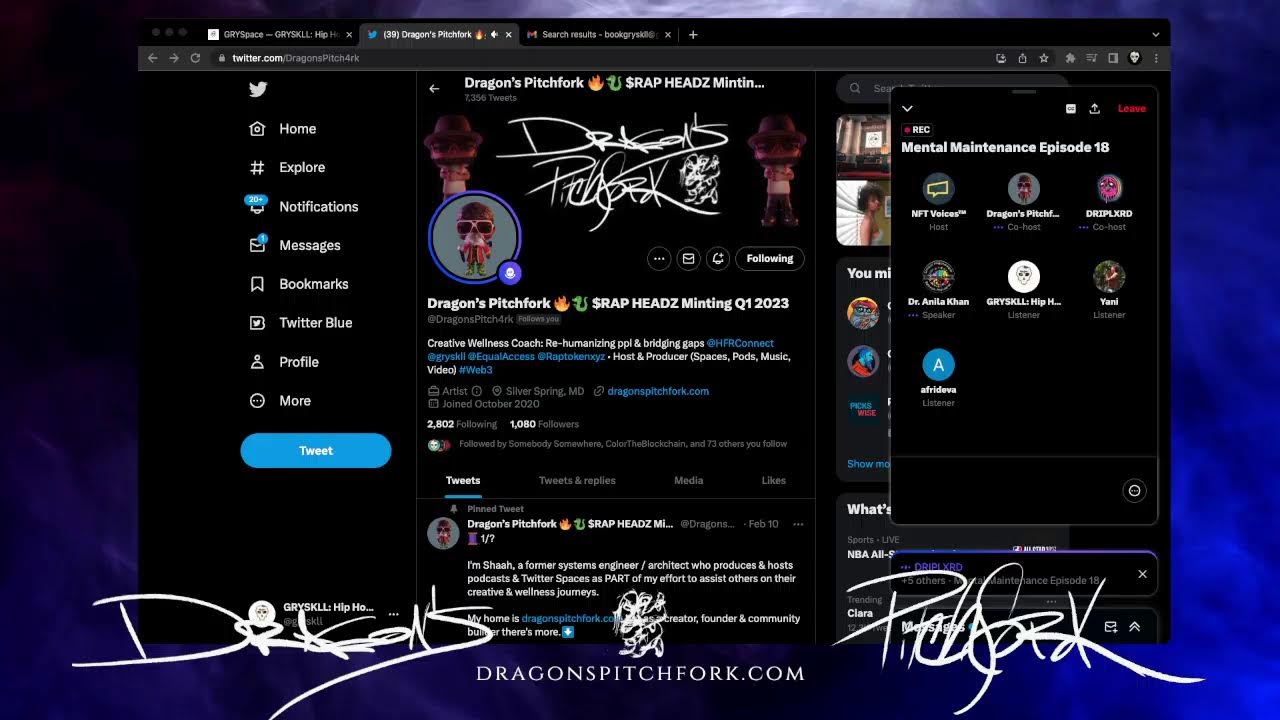This screenshot has width=1280, height=720.
Task: Switch to the Gmail Search results tab
Action: pos(598,34)
